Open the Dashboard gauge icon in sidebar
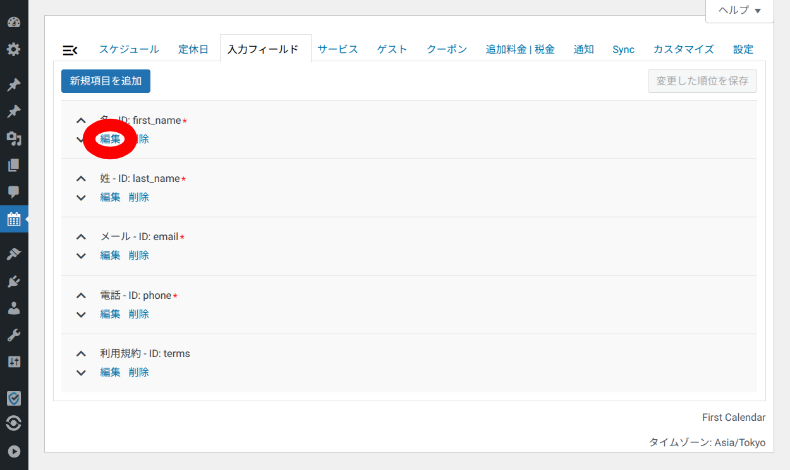This screenshot has width=790, height=470. (x=14, y=22)
